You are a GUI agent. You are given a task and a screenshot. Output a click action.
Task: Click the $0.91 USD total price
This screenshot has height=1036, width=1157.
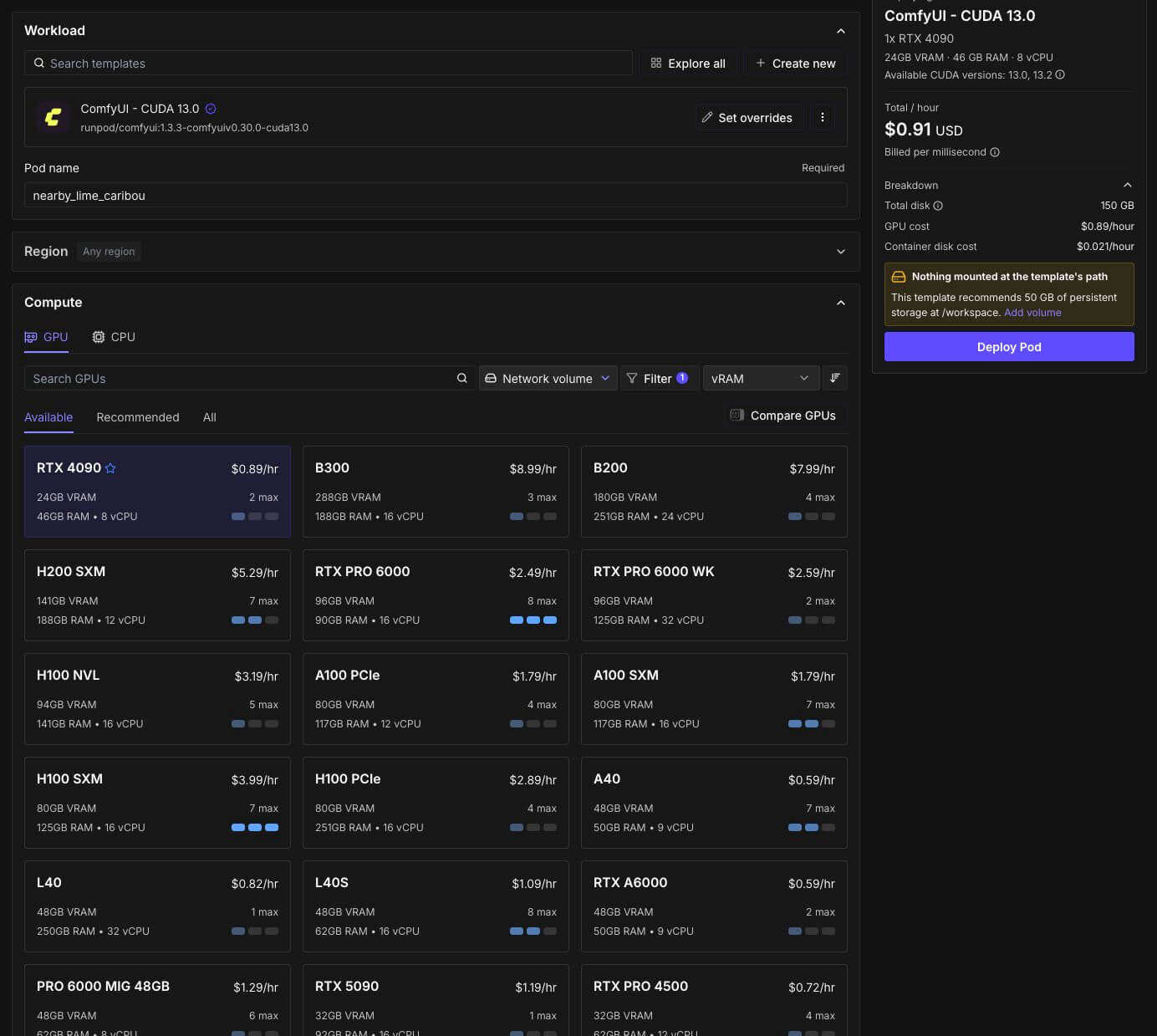pyautogui.click(x=924, y=130)
